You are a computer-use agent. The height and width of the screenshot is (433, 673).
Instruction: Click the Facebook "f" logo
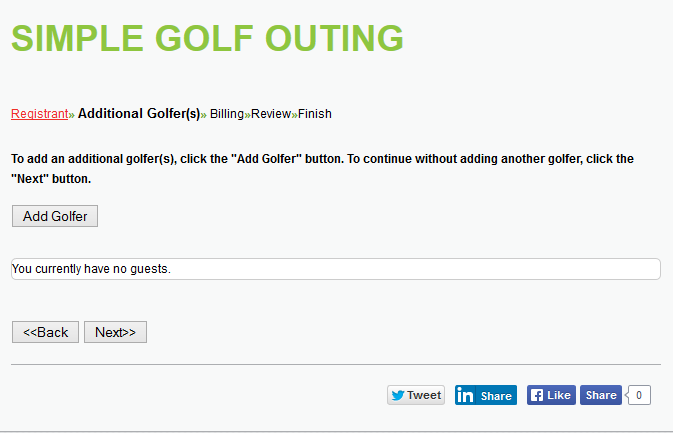point(537,395)
